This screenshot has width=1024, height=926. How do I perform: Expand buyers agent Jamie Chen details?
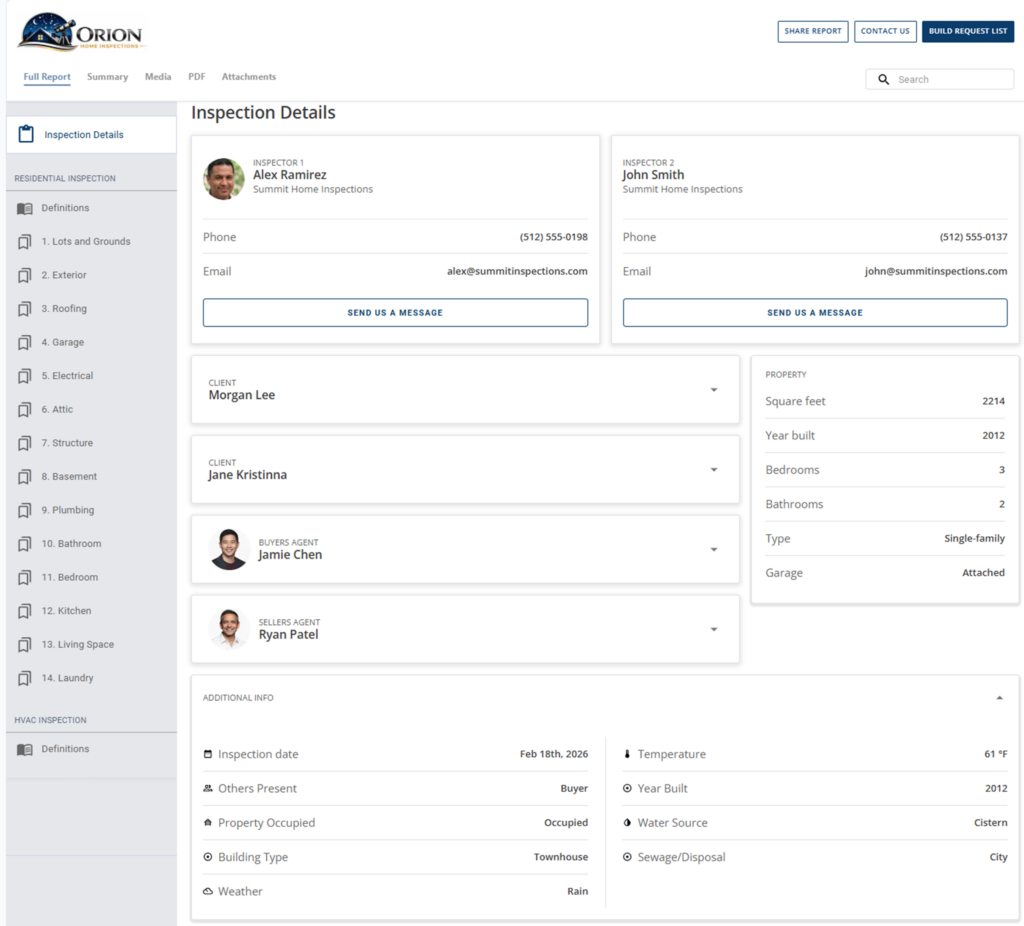(x=714, y=549)
